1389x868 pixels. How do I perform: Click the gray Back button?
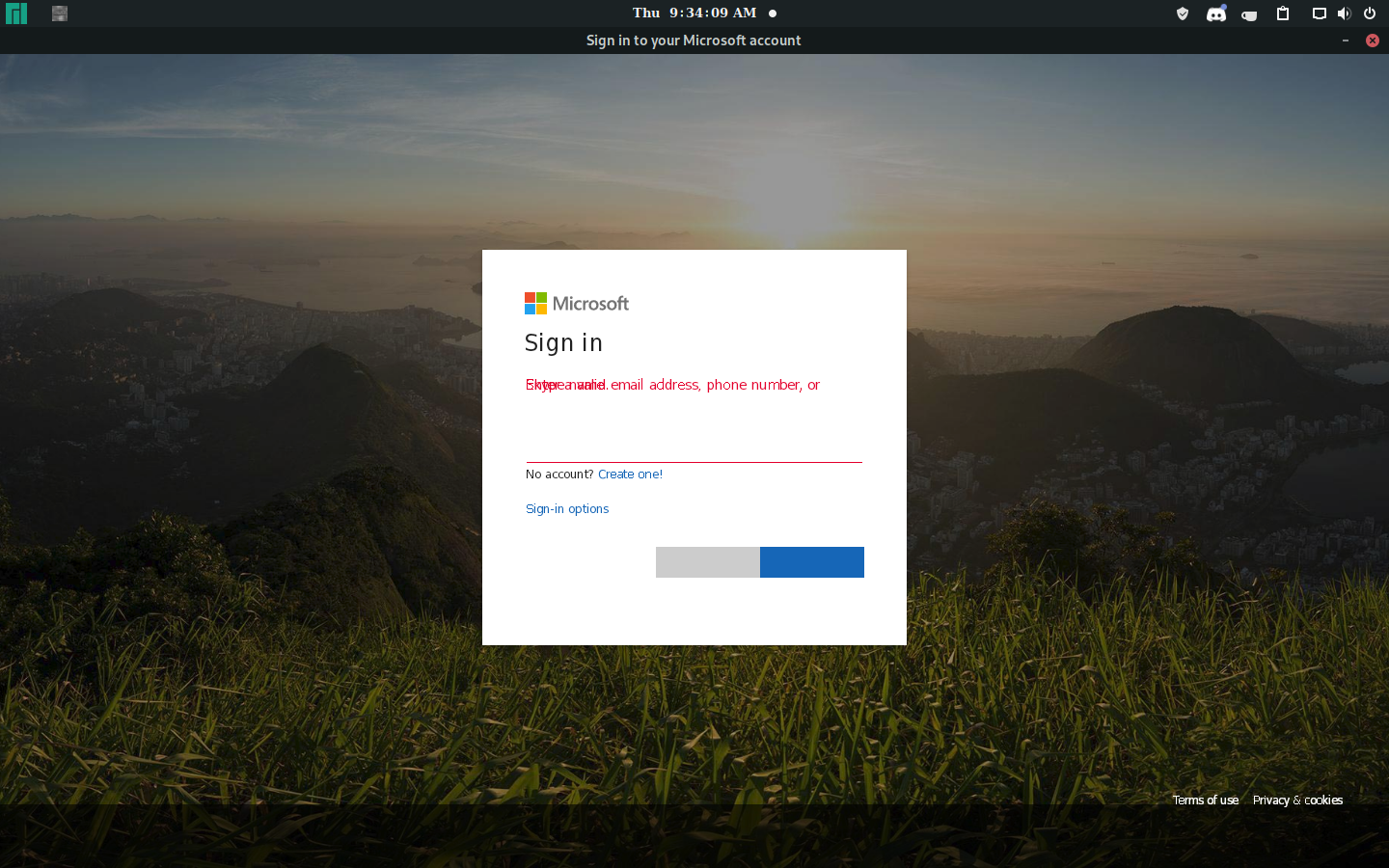coord(708,562)
